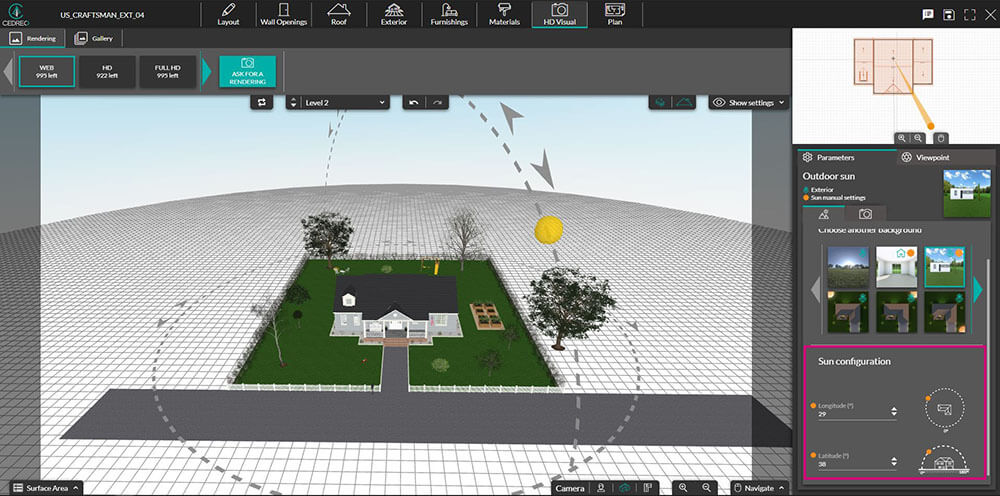Click the person camera icon next to Camera

pos(601,487)
